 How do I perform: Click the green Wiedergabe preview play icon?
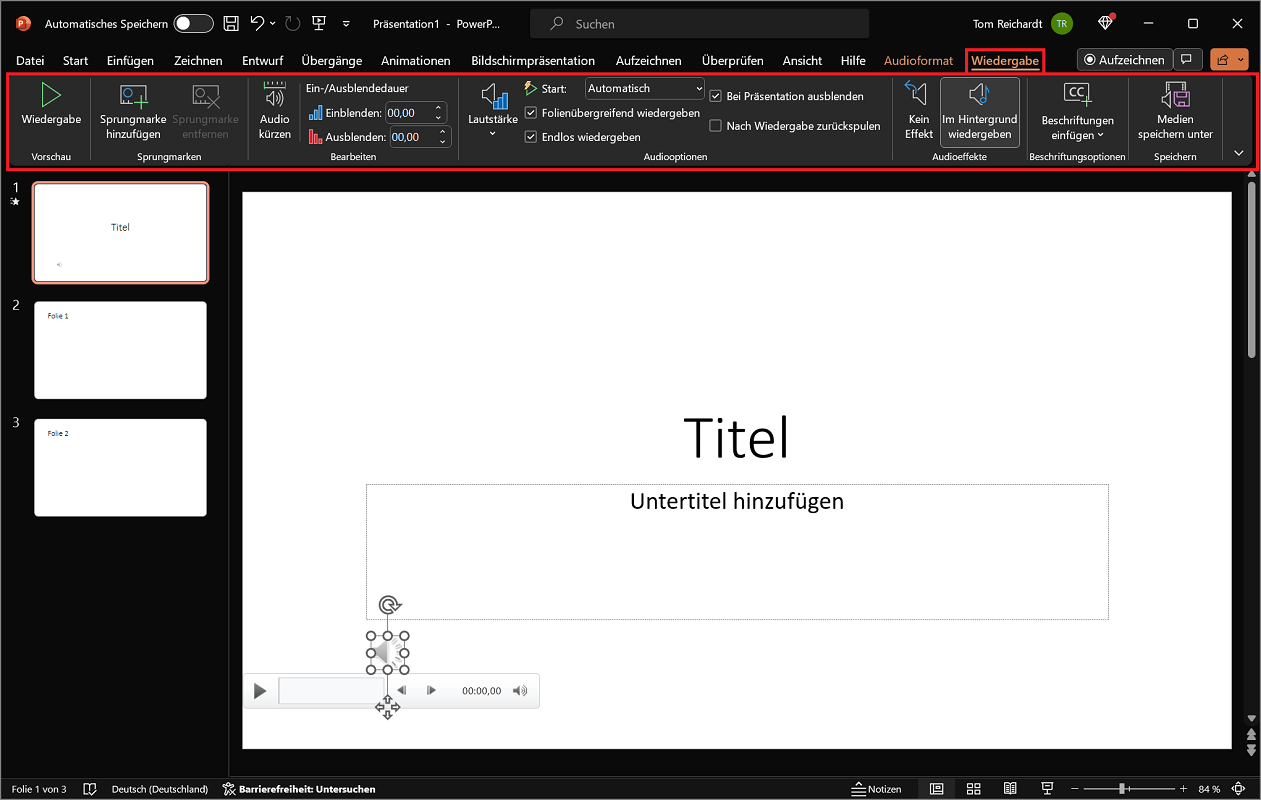pos(51,96)
